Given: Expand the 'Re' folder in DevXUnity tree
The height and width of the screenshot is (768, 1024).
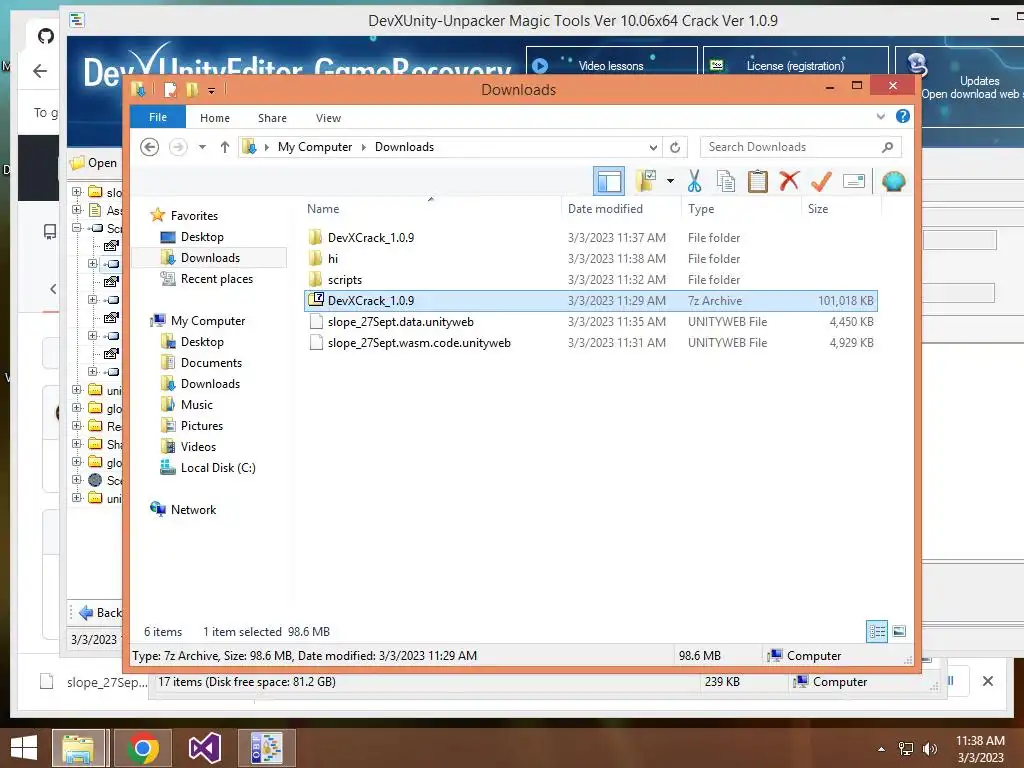Looking at the screenshot, I should 76,426.
